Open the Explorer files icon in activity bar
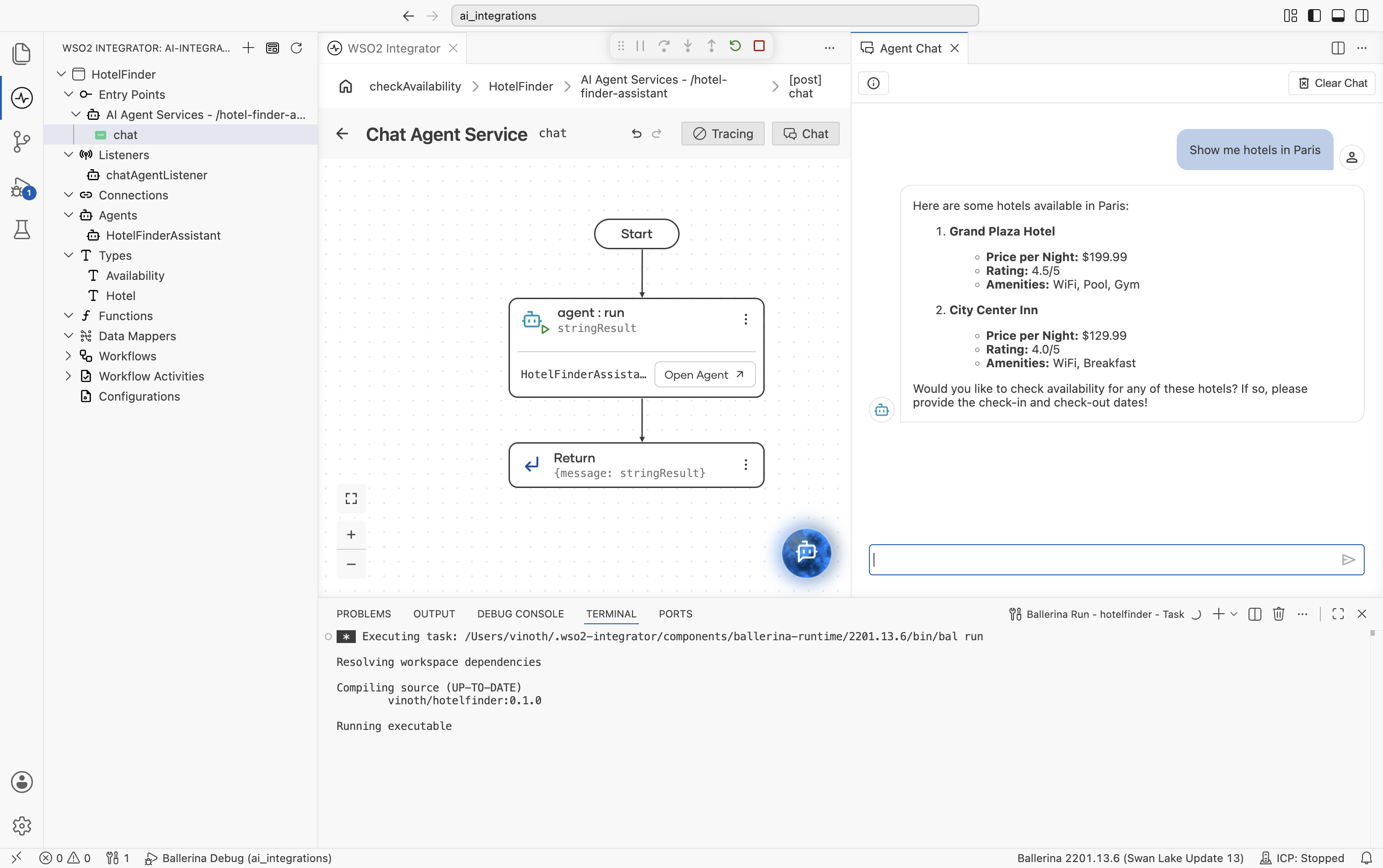 [x=22, y=54]
